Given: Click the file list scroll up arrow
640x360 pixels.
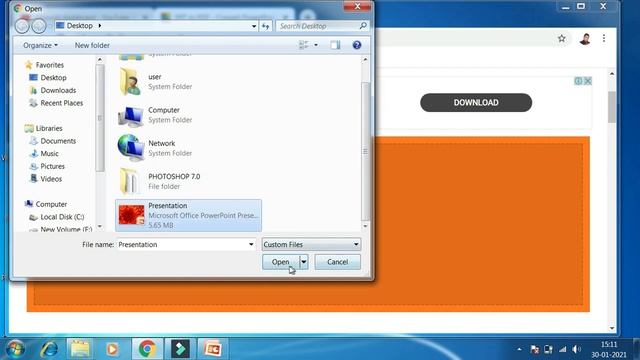Looking at the screenshot, I should click(x=365, y=60).
